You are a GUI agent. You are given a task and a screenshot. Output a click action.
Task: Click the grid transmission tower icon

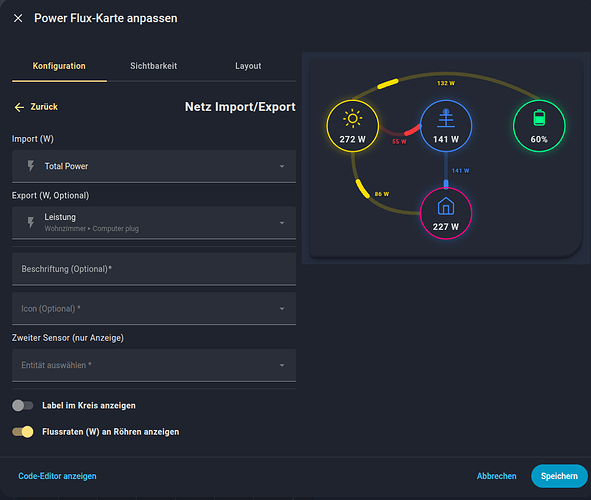pyautogui.click(x=446, y=118)
